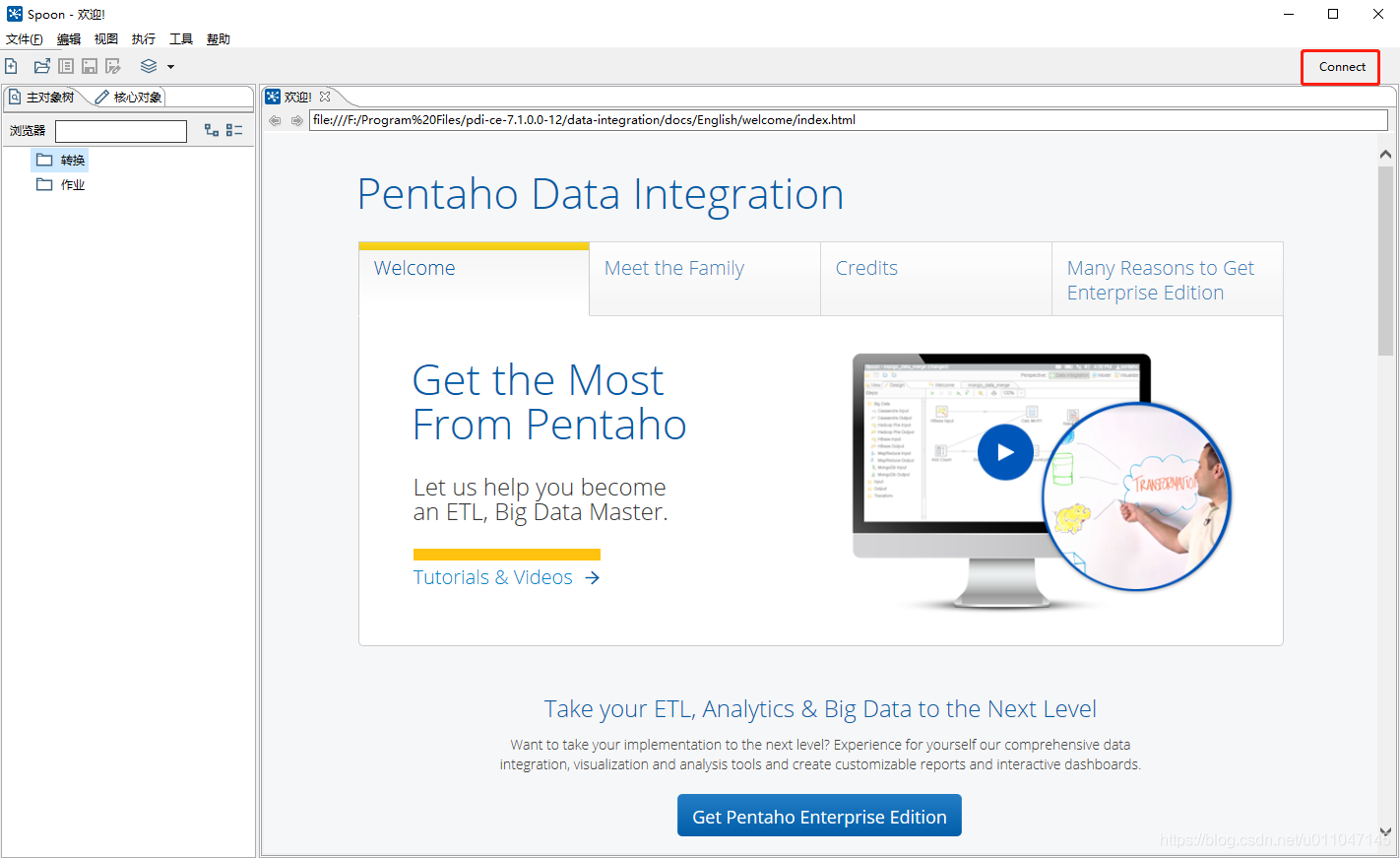This screenshot has width=1400, height=858.
Task: Switch to the 主对象树 tab
Action: coord(42,97)
